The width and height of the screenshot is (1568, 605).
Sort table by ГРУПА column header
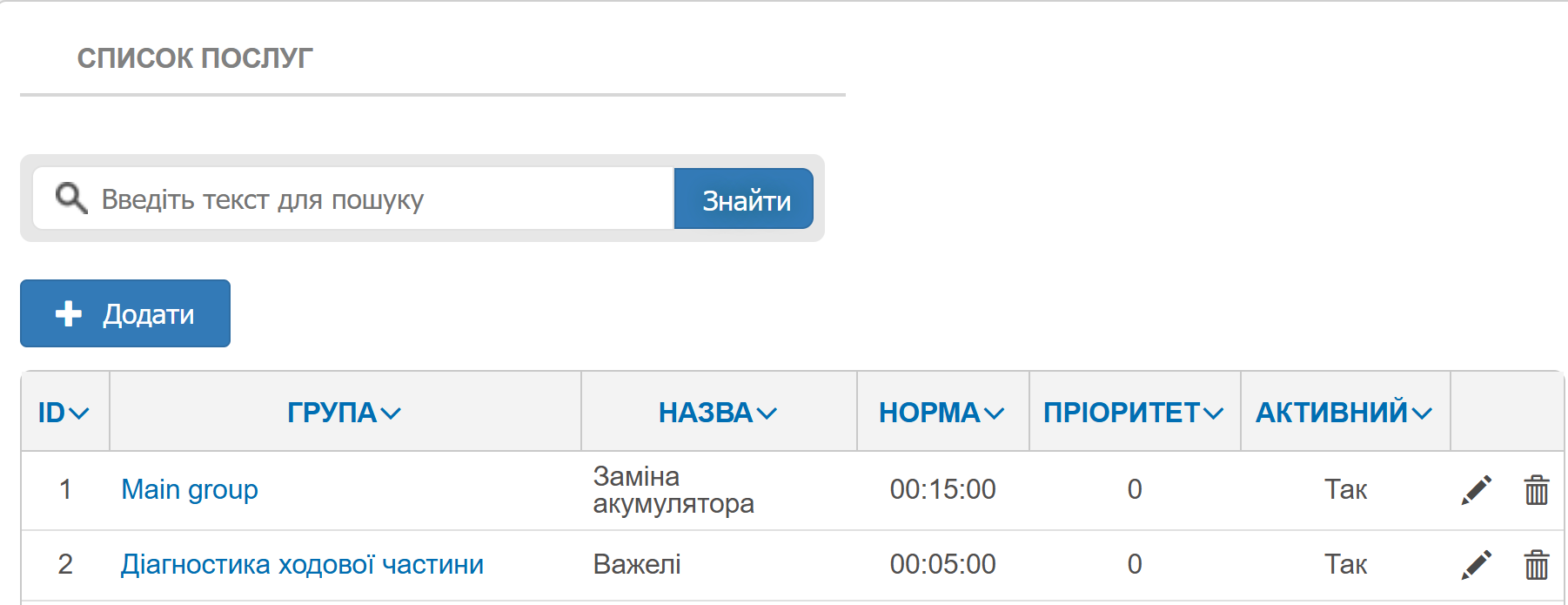(344, 413)
